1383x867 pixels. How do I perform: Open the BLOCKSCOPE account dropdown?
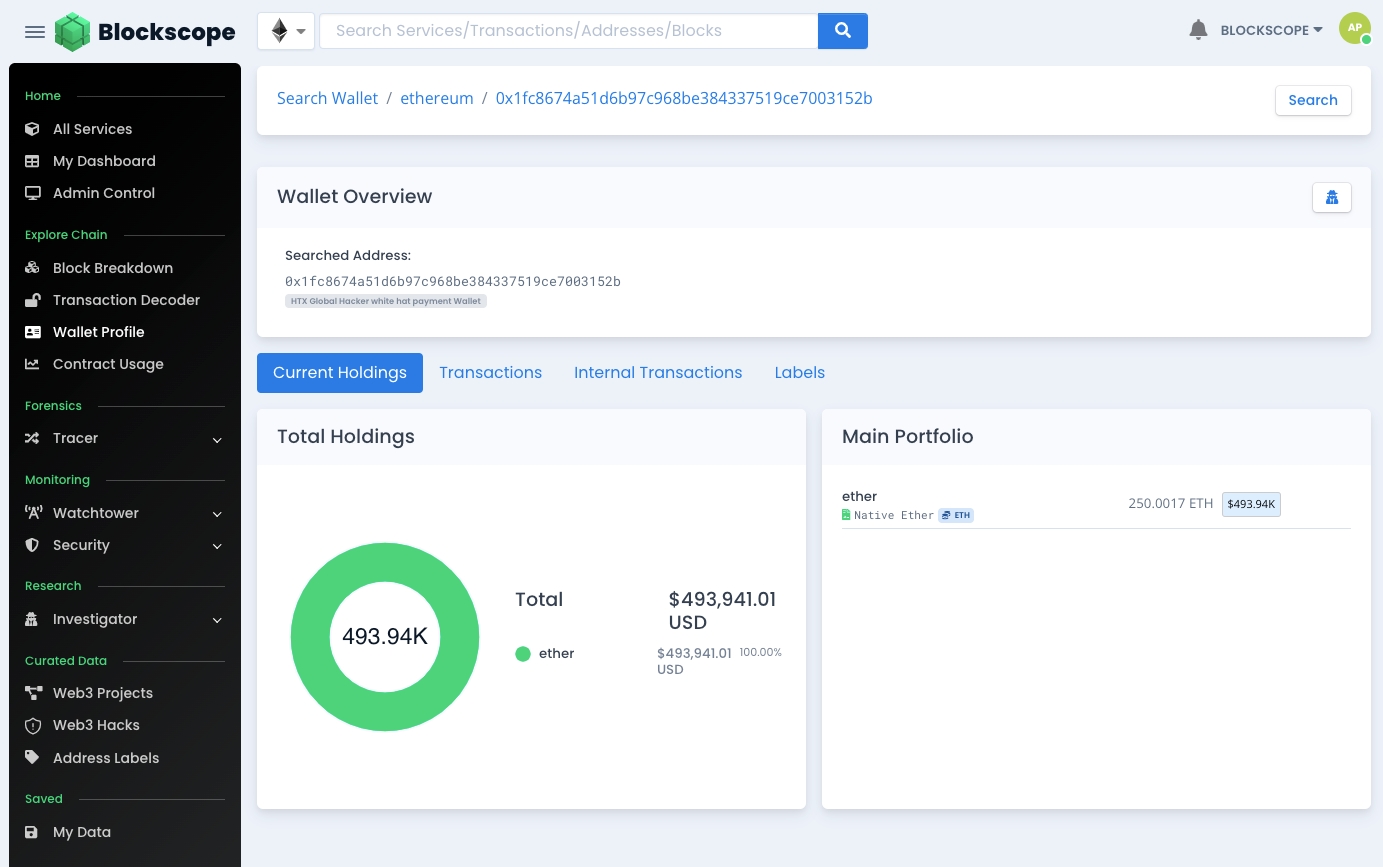pos(1271,30)
